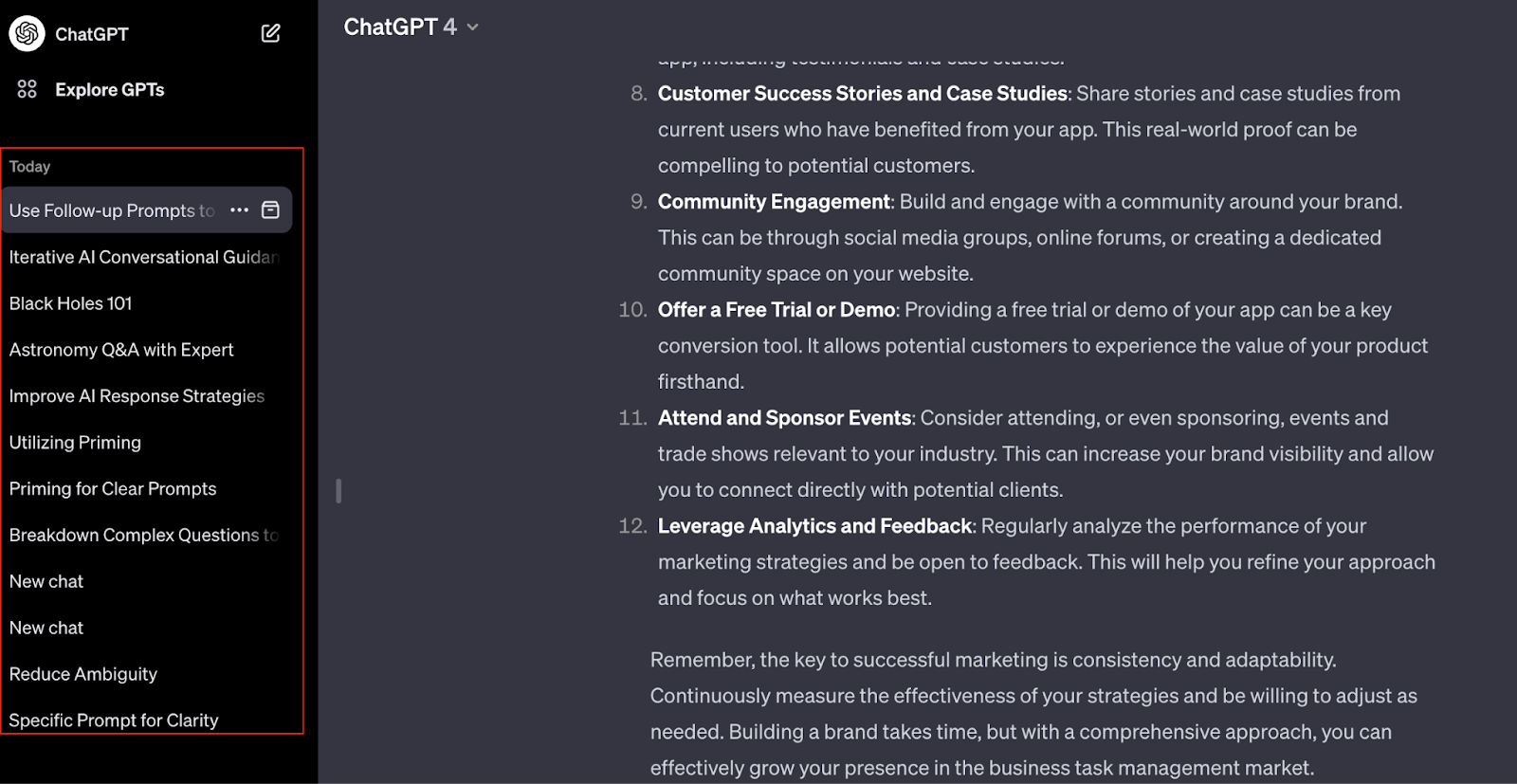Click the Leverage Analytics and Feedback heading
The width and height of the screenshot is (1517, 784).
click(x=815, y=526)
